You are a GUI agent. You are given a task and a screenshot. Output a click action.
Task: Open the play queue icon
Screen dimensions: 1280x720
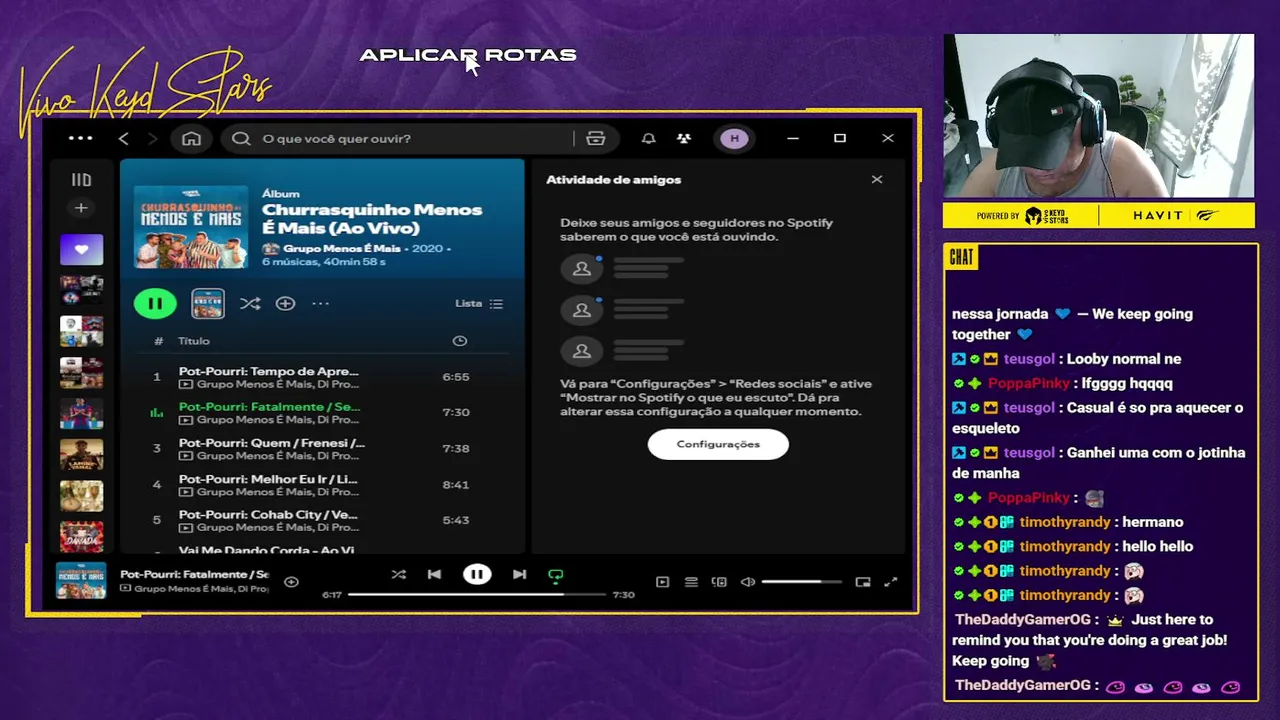(x=691, y=582)
